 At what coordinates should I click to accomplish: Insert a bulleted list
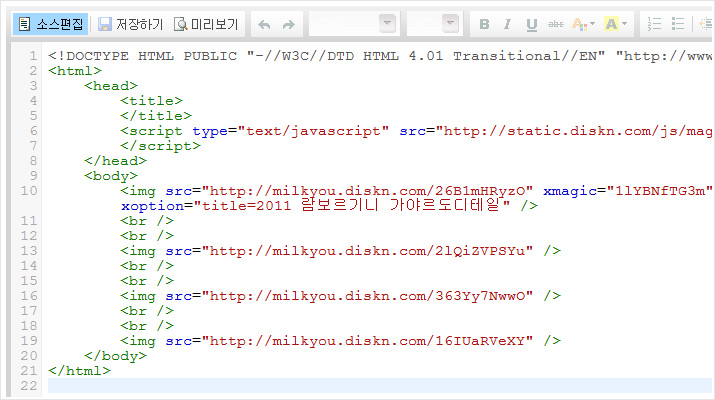pyautogui.click(x=678, y=24)
